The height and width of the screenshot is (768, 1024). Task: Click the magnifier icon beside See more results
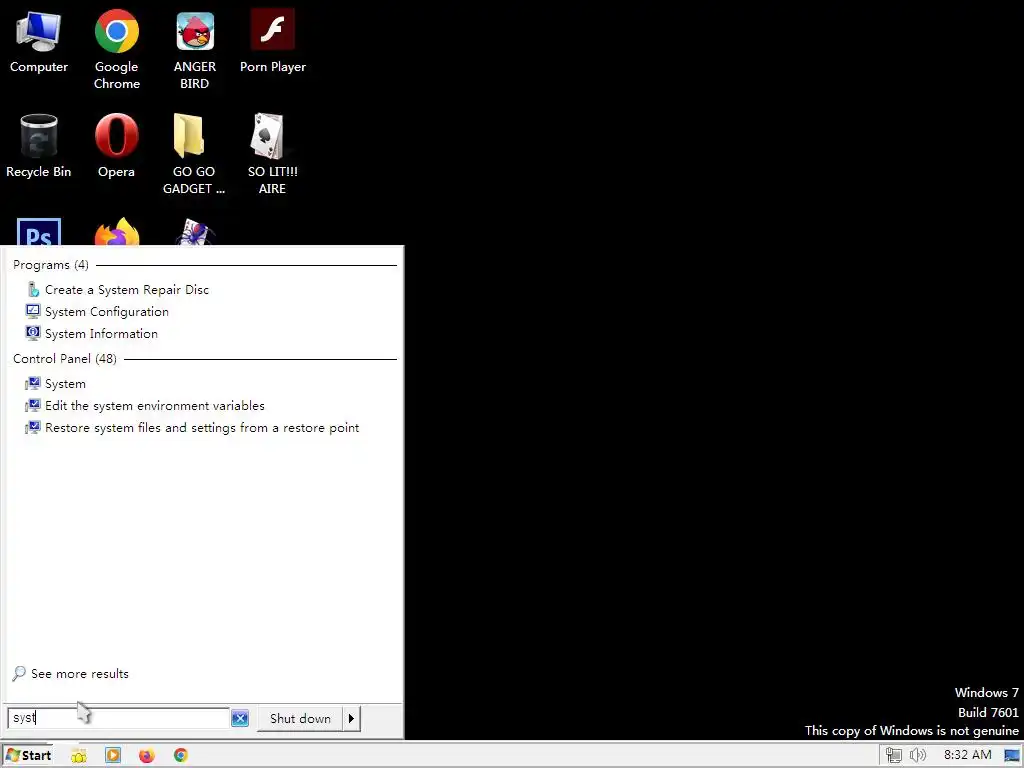tap(19, 673)
